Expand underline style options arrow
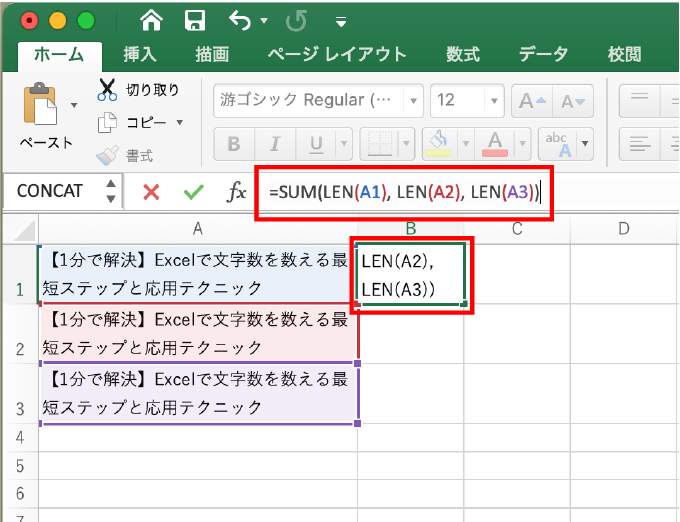 (344, 143)
